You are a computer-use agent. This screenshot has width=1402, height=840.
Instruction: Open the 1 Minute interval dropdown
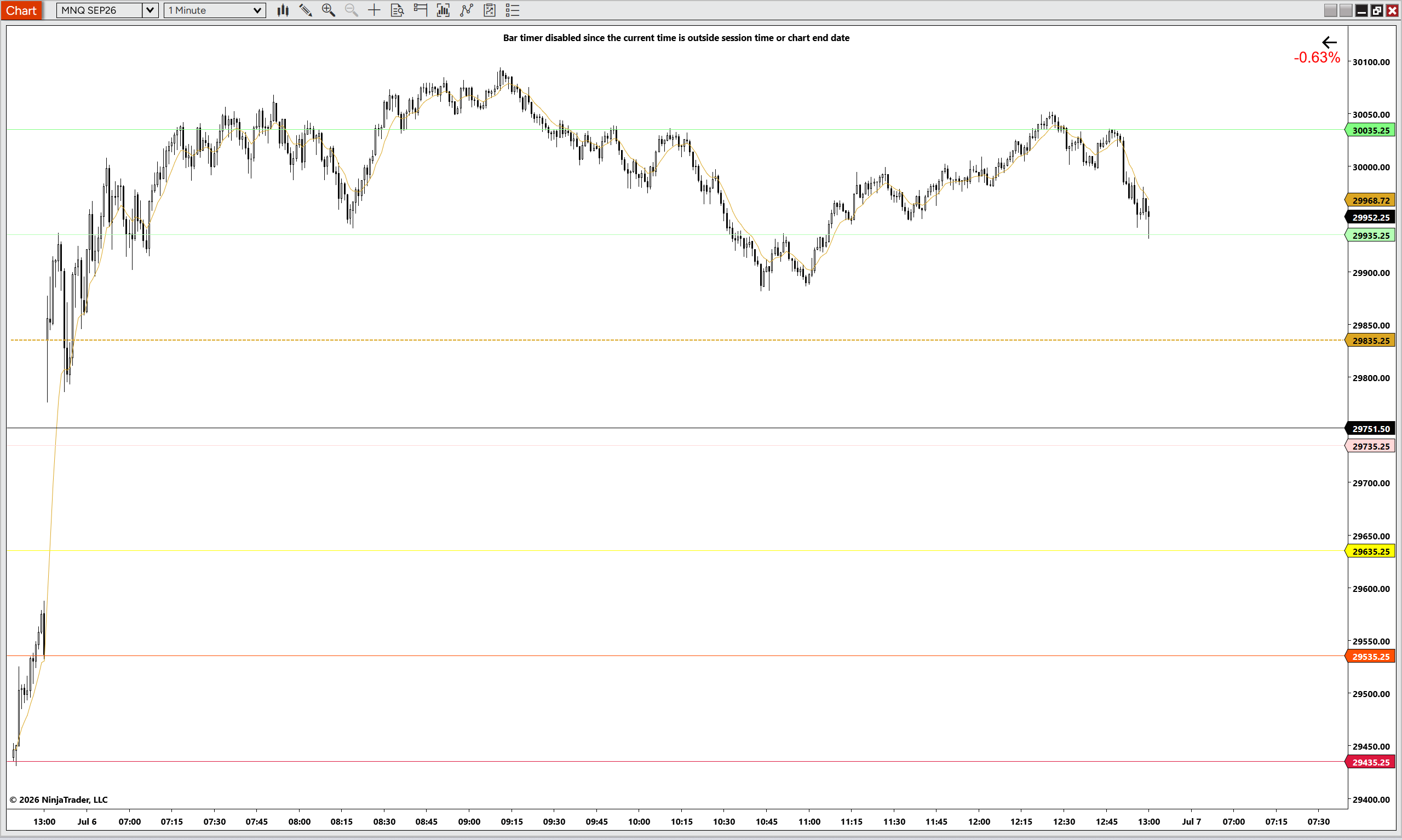215,10
